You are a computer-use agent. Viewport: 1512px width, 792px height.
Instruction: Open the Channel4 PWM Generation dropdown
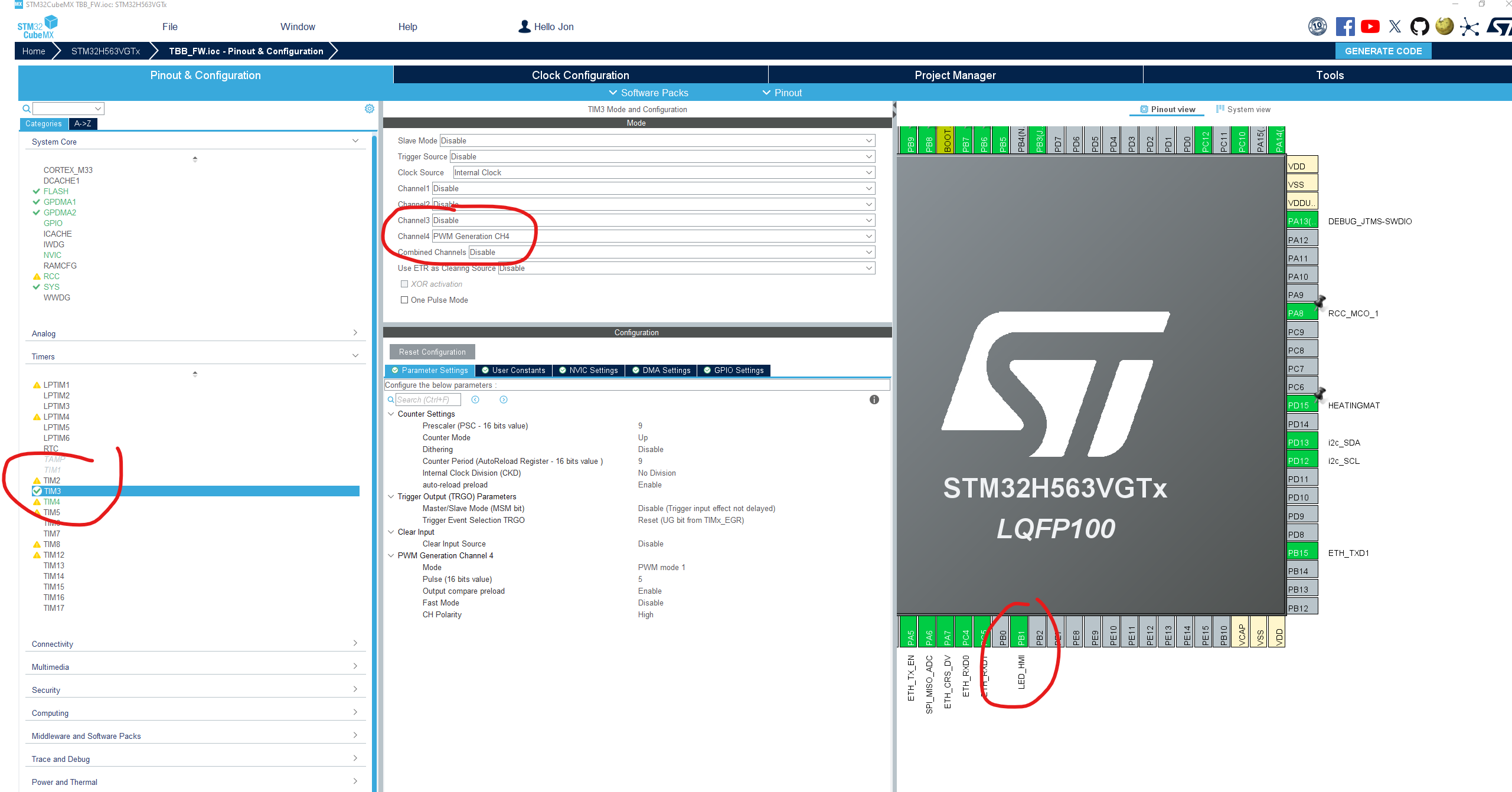pos(868,236)
